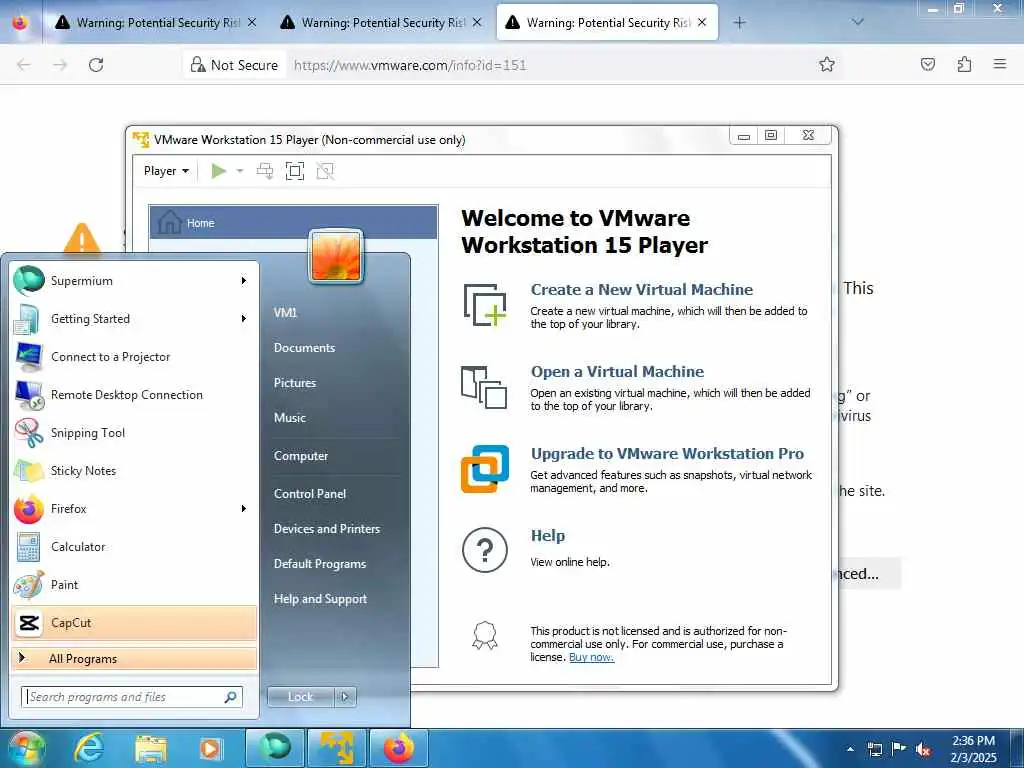The height and width of the screenshot is (768, 1024).
Task: Click the Lock button
Action: point(300,697)
